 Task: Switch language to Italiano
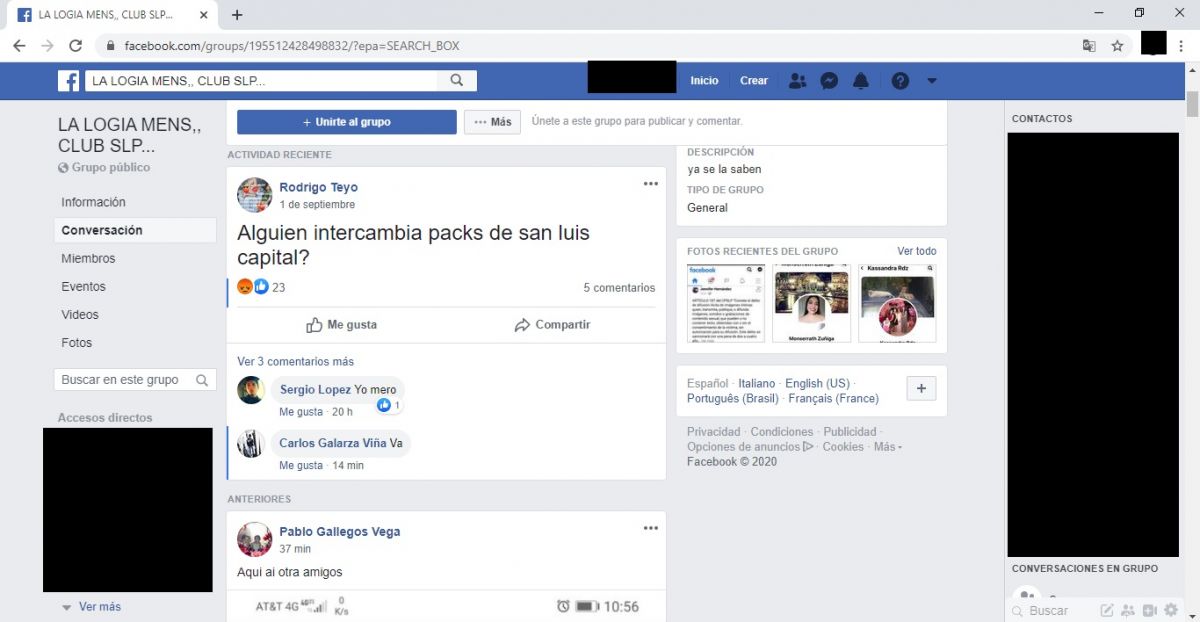pyautogui.click(x=757, y=383)
